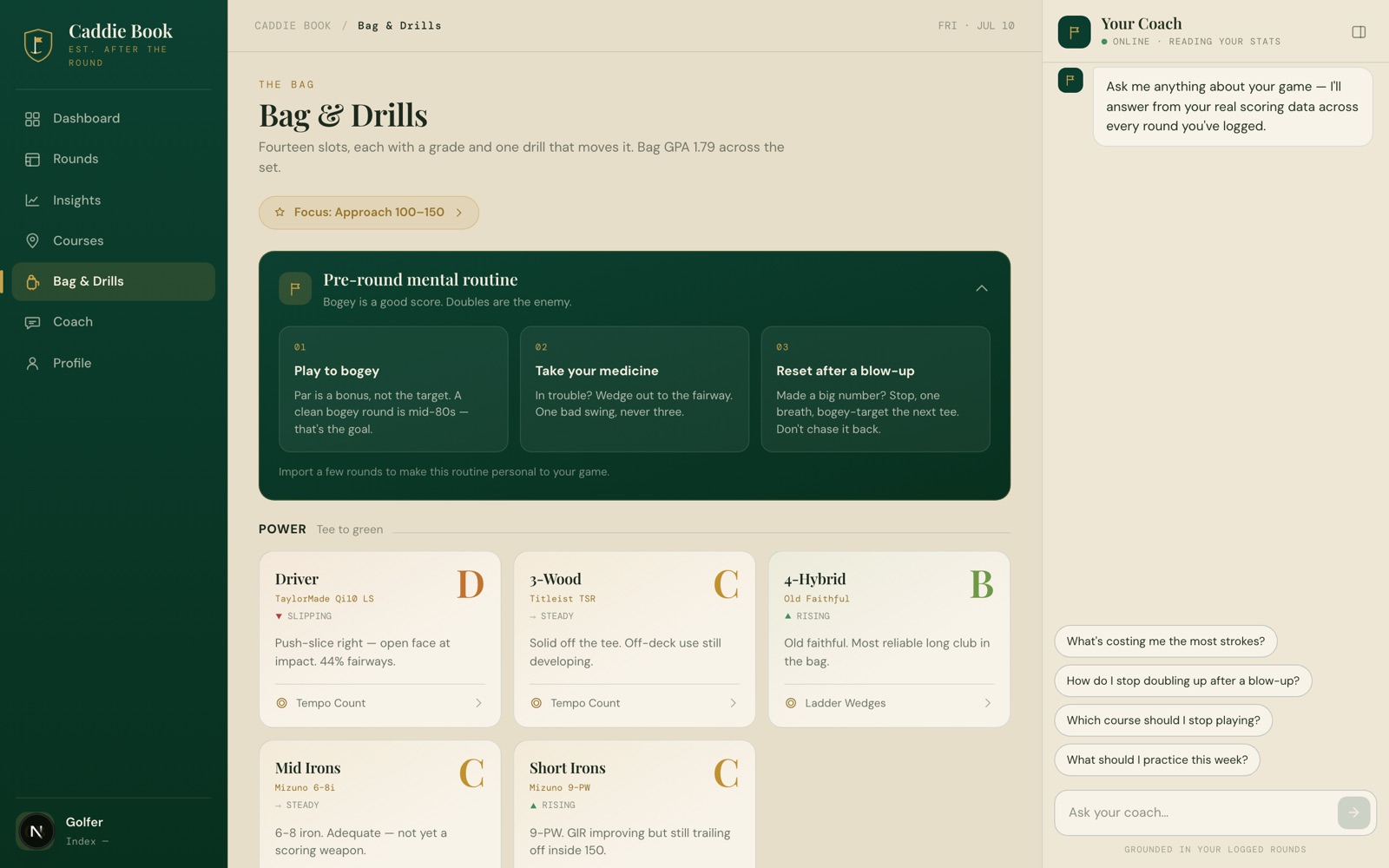Click the POWER section heading
This screenshot has width=1389, height=868.
[x=282, y=529]
